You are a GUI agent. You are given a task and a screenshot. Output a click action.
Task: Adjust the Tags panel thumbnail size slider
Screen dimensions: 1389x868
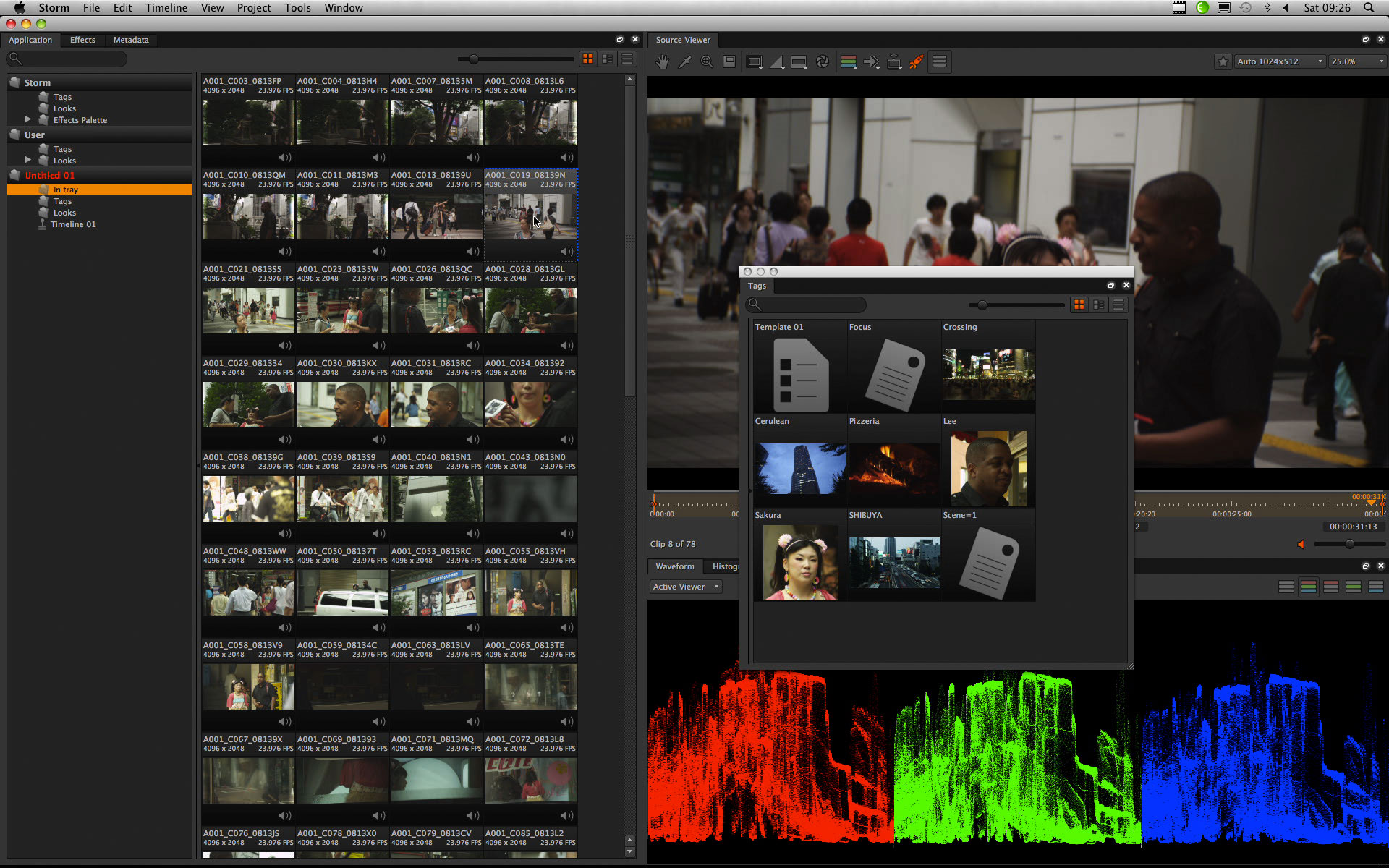tap(982, 305)
